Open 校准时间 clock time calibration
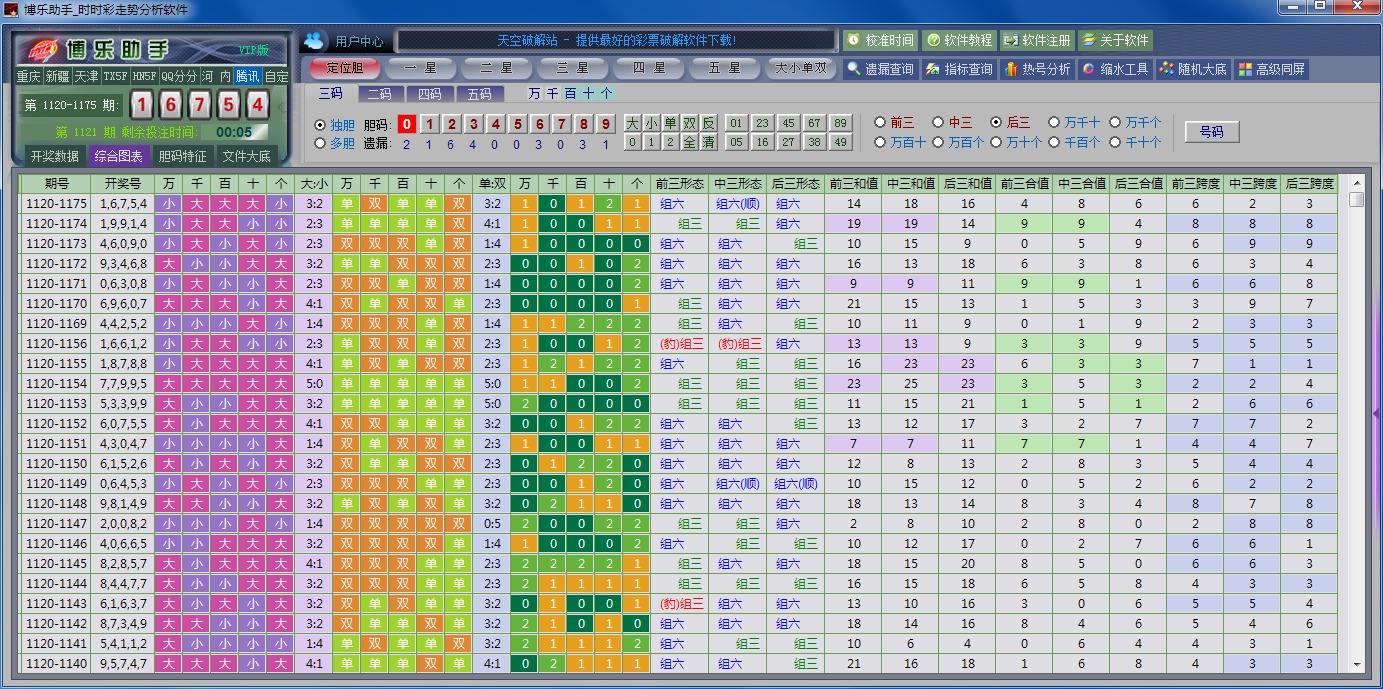 [880, 41]
